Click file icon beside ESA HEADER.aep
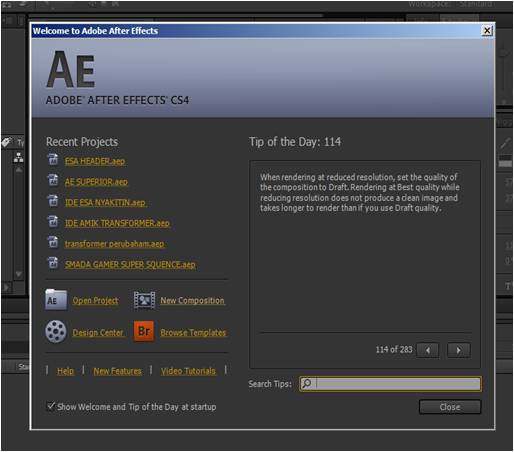This screenshot has height=452, width=514. coord(53,160)
